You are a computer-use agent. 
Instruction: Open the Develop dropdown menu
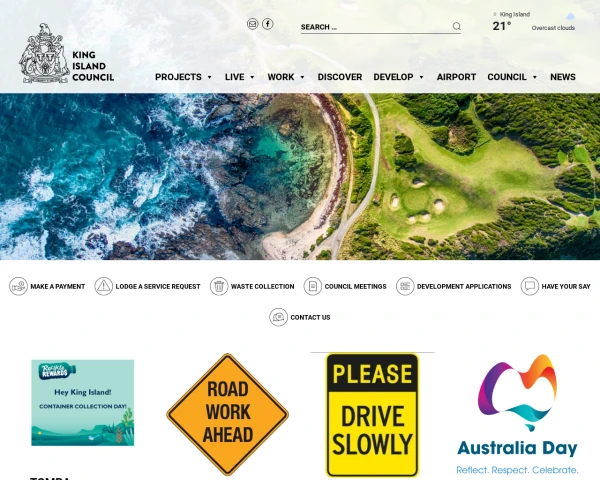(x=398, y=77)
